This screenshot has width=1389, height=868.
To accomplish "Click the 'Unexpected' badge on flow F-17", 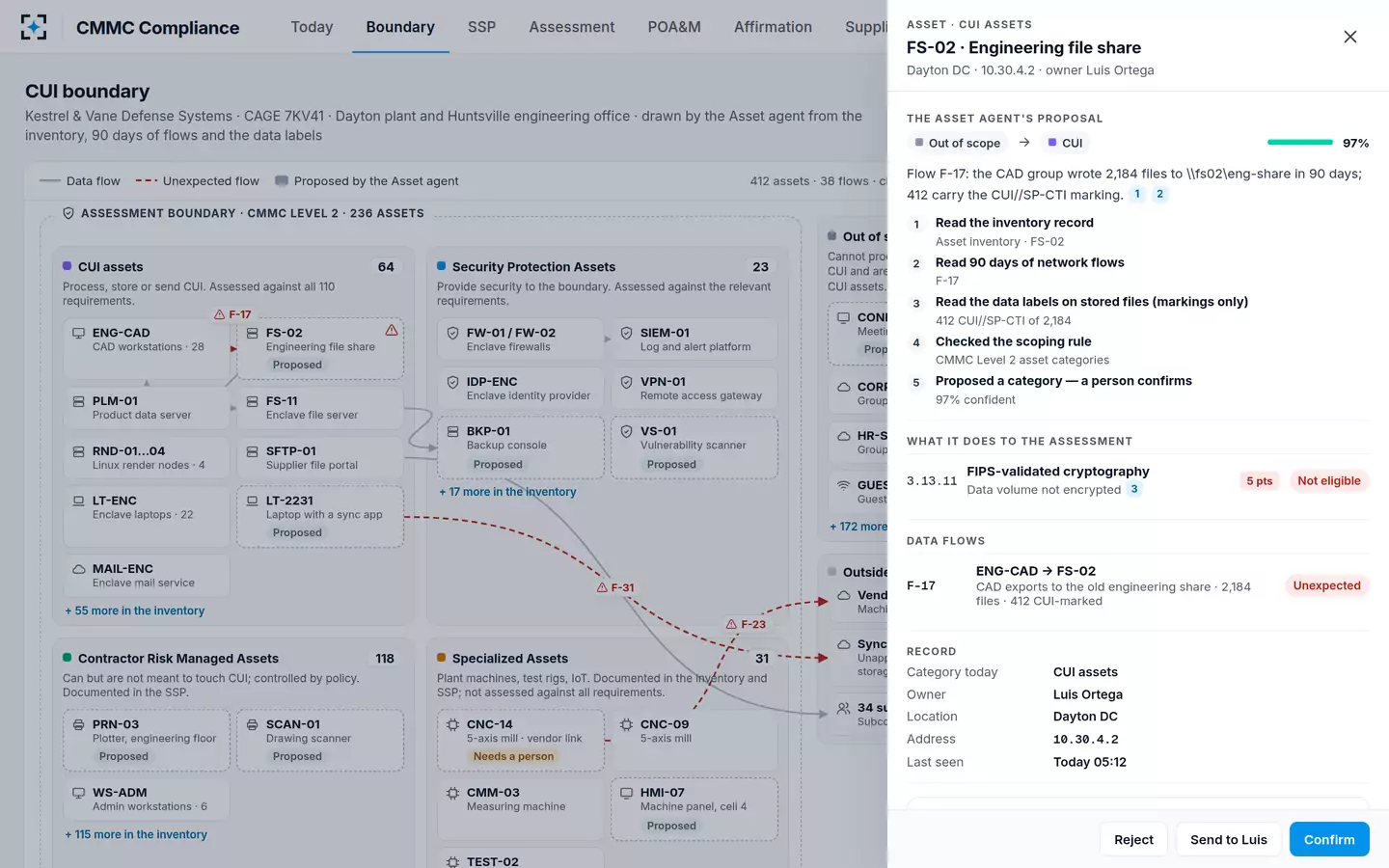I will click(x=1326, y=585).
